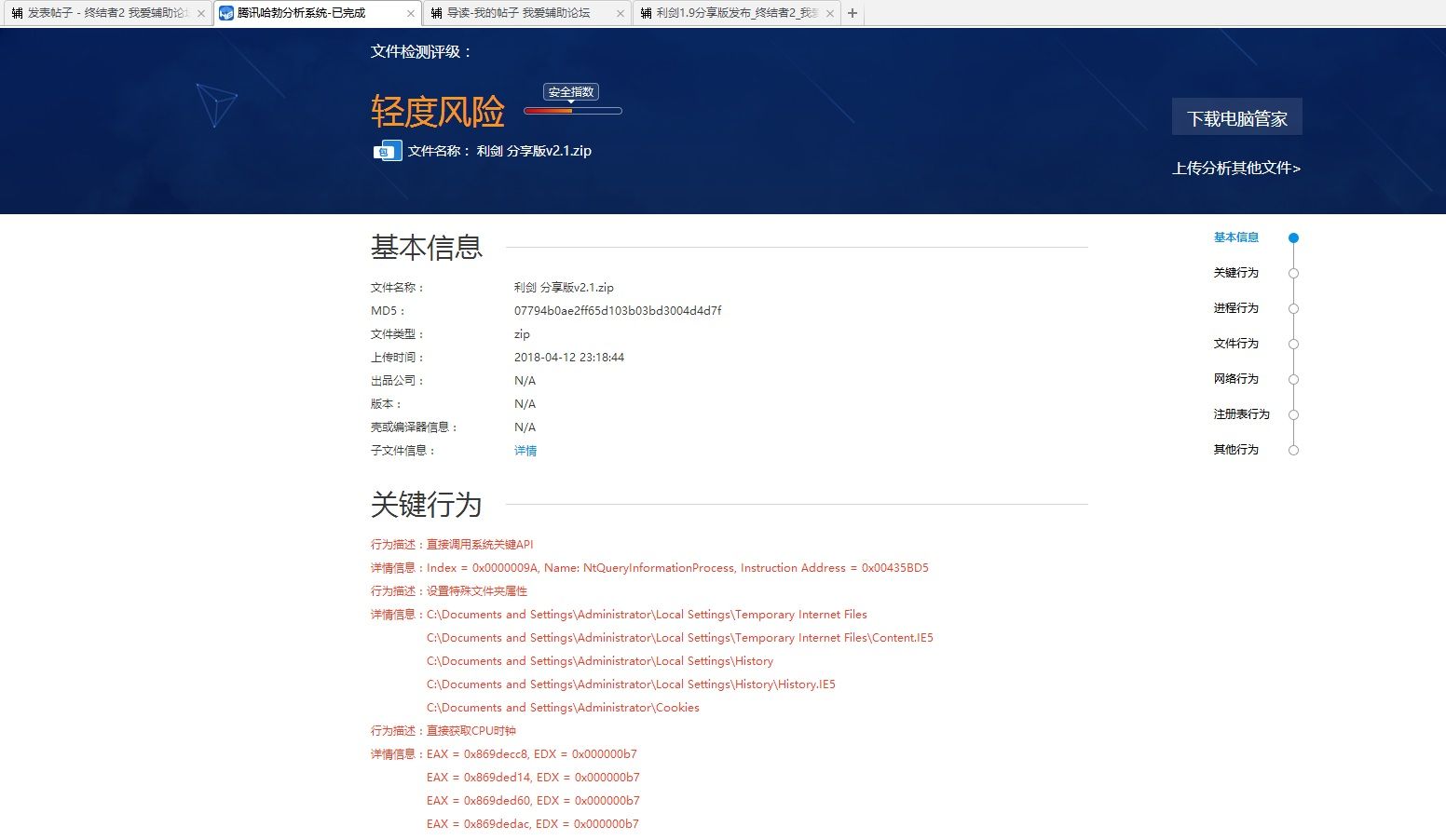The width and height of the screenshot is (1446, 840).
Task: Click the 文件类型 value zip
Action: pos(522,334)
